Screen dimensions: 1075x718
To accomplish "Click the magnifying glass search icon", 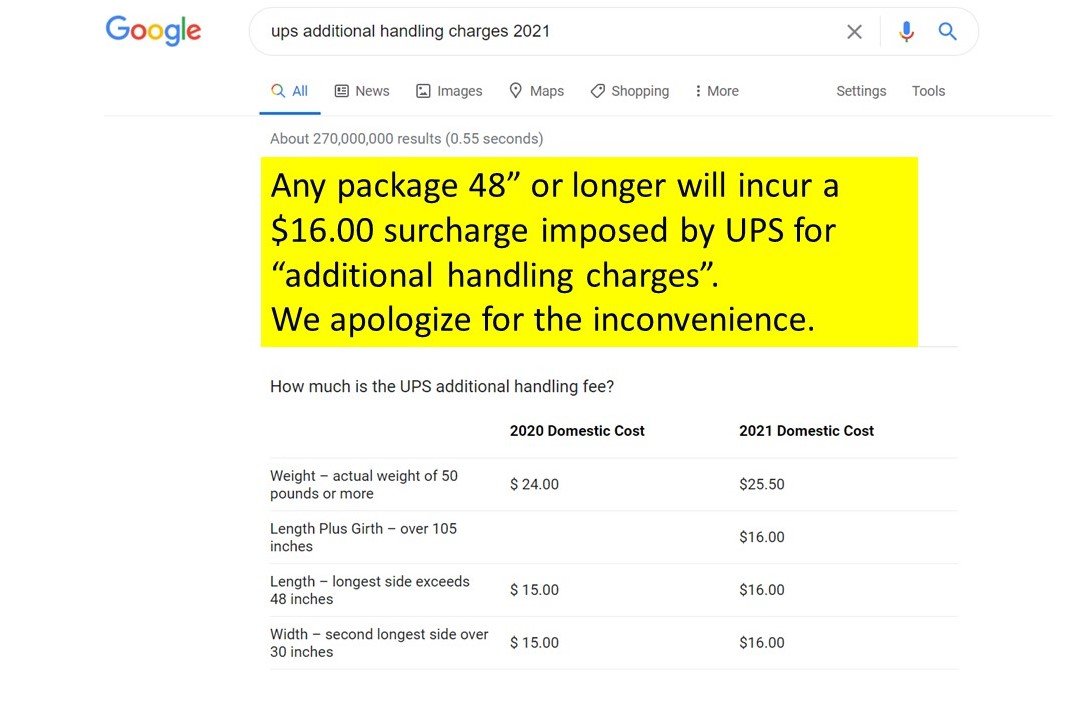I will tap(947, 31).
